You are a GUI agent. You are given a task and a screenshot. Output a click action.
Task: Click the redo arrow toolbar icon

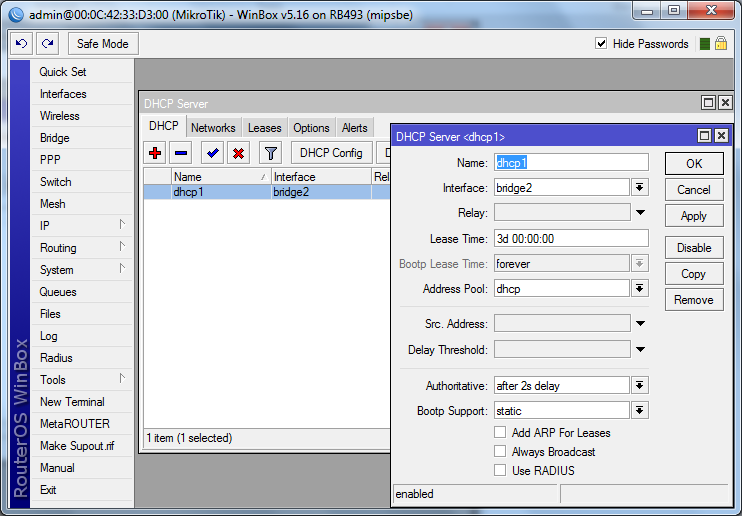[47, 44]
